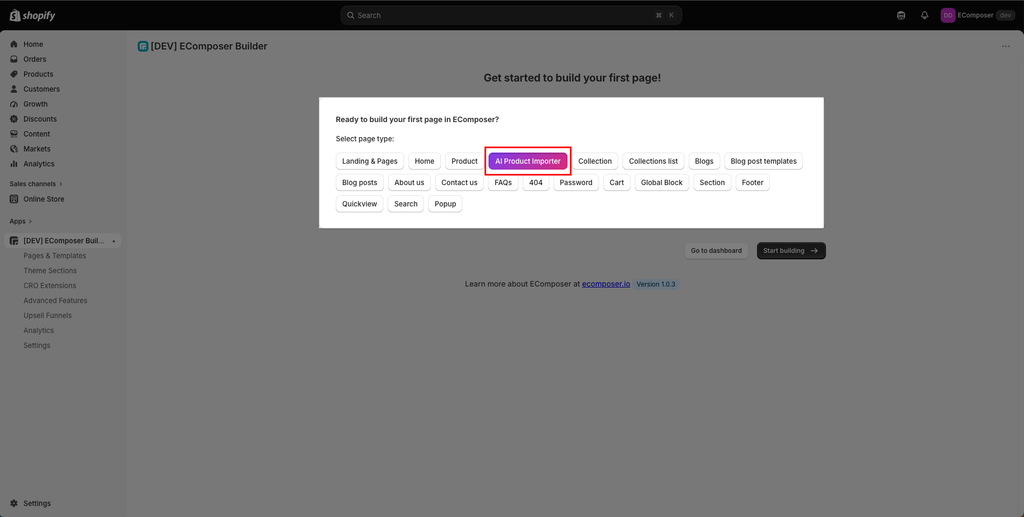Open the [DEV] EComposer Builder app entry
Screen dimensions: 1024x517
(x=63, y=242)
